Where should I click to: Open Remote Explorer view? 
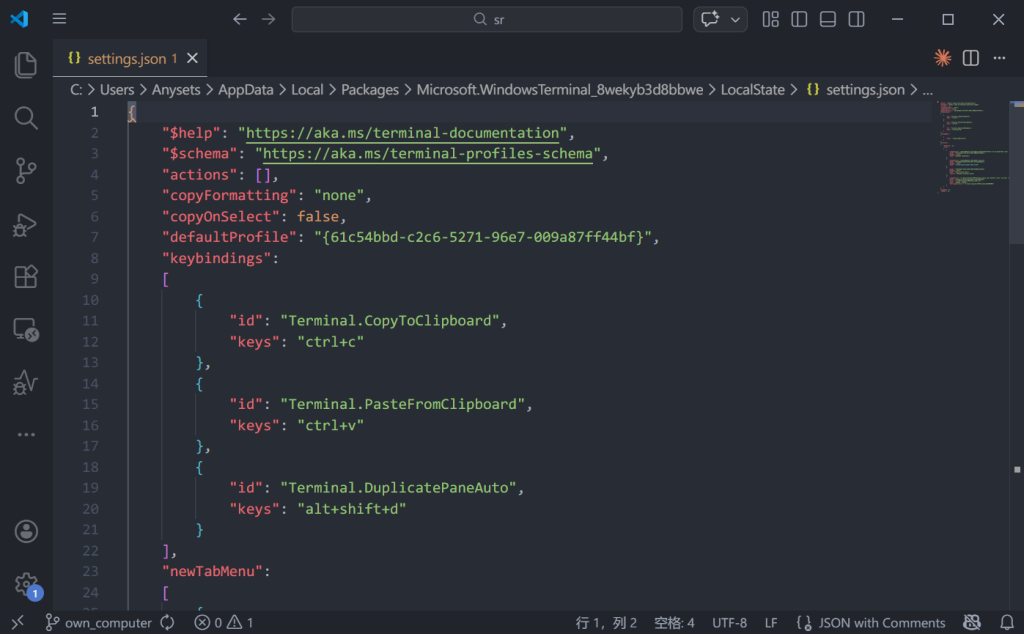point(26,330)
